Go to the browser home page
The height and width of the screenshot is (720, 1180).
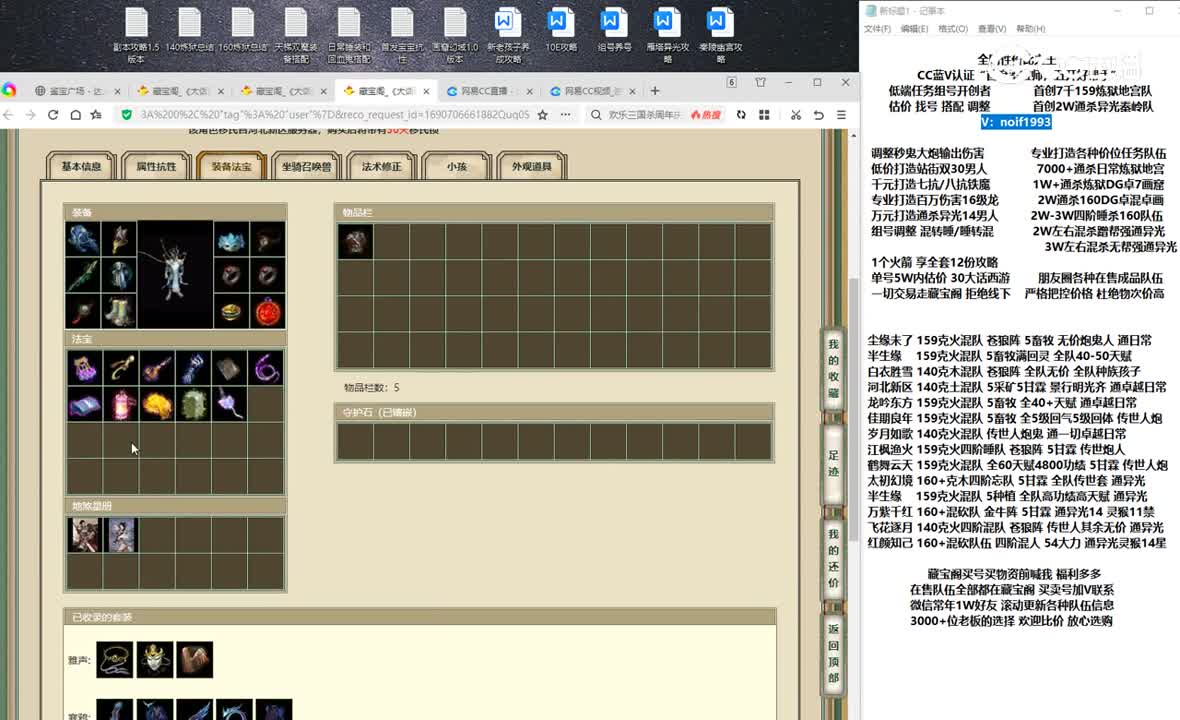[x=75, y=114]
